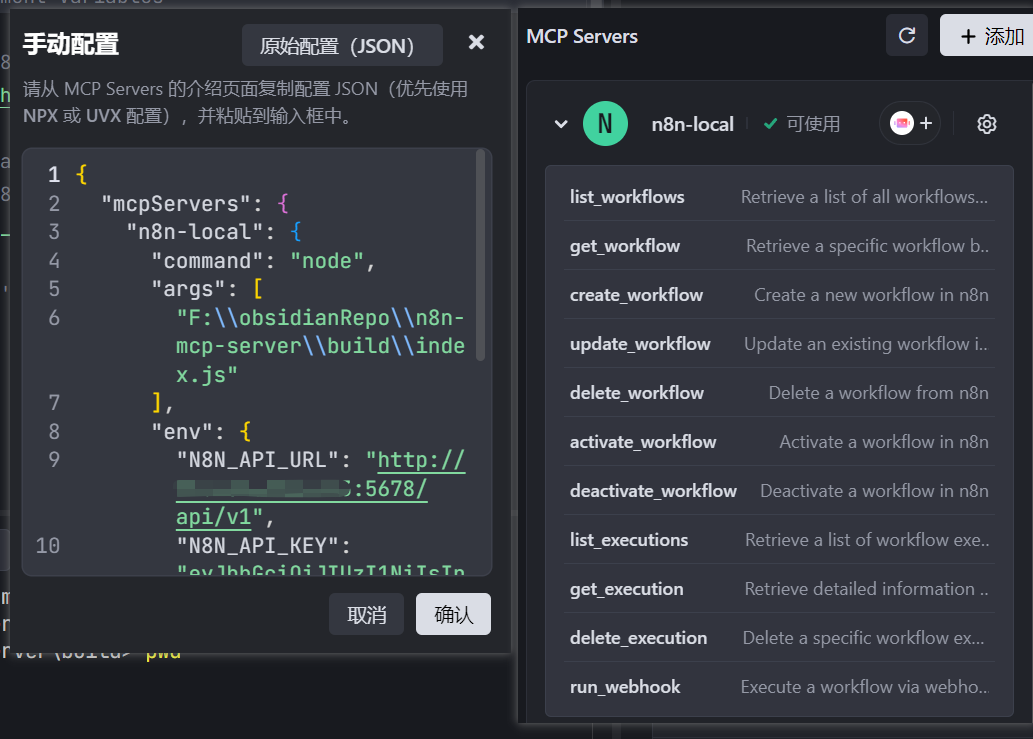Open n8n-local server settings gear
This screenshot has height=739, width=1033.
click(986, 124)
